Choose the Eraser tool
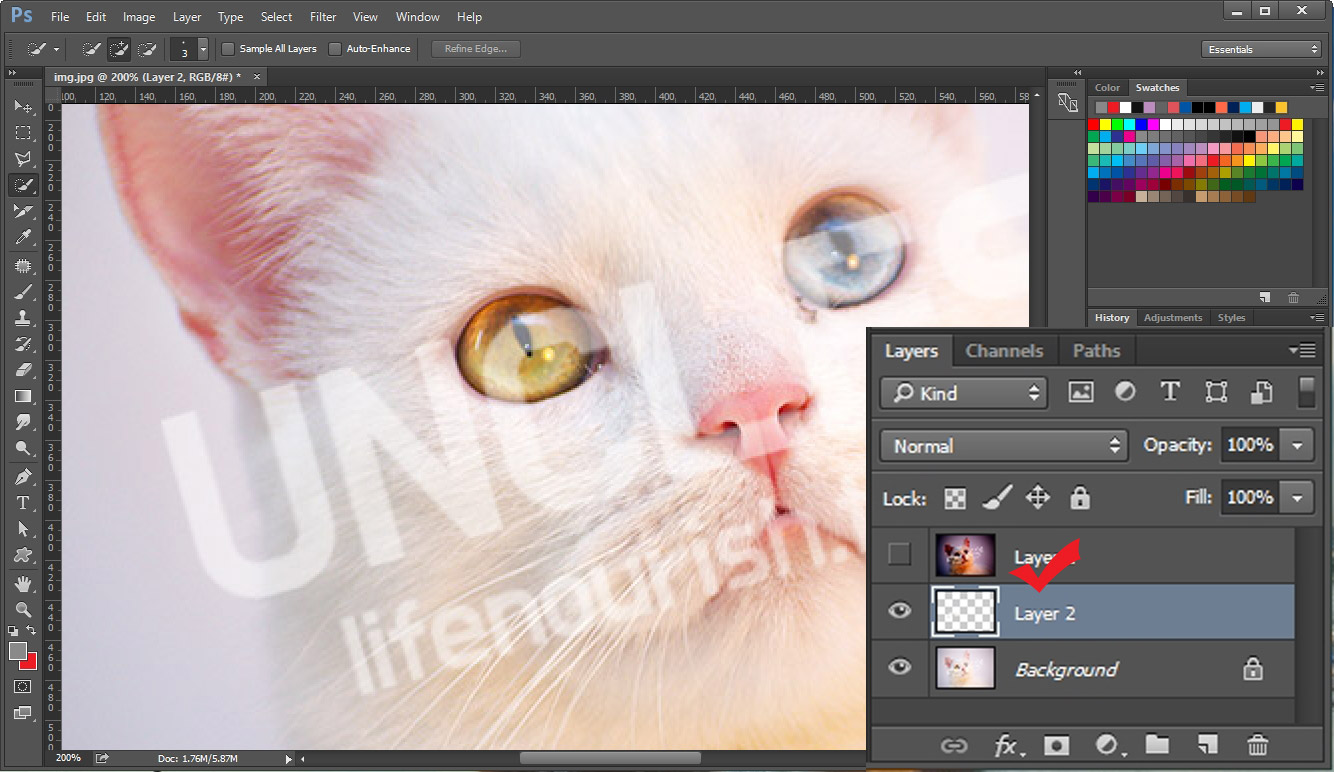The width and height of the screenshot is (1334, 772). pyautogui.click(x=23, y=370)
